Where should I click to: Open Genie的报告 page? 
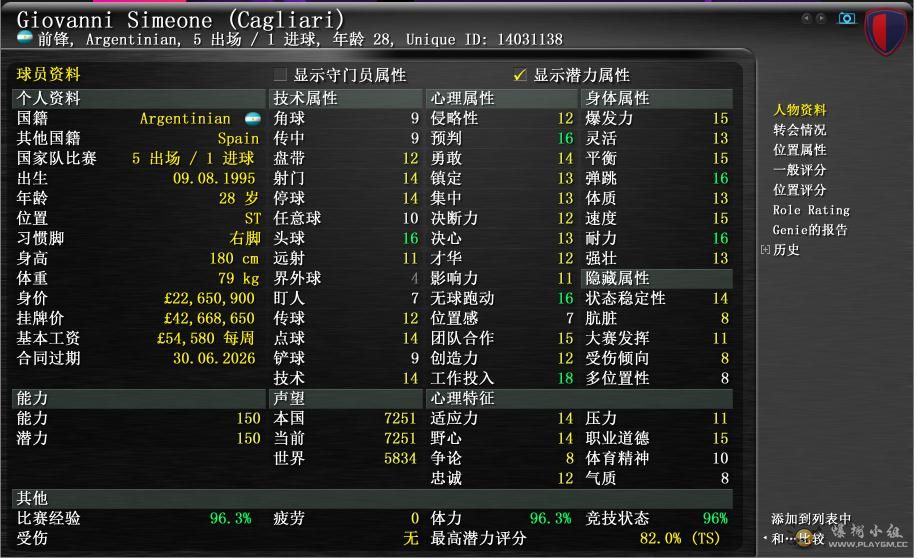(x=810, y=230)
